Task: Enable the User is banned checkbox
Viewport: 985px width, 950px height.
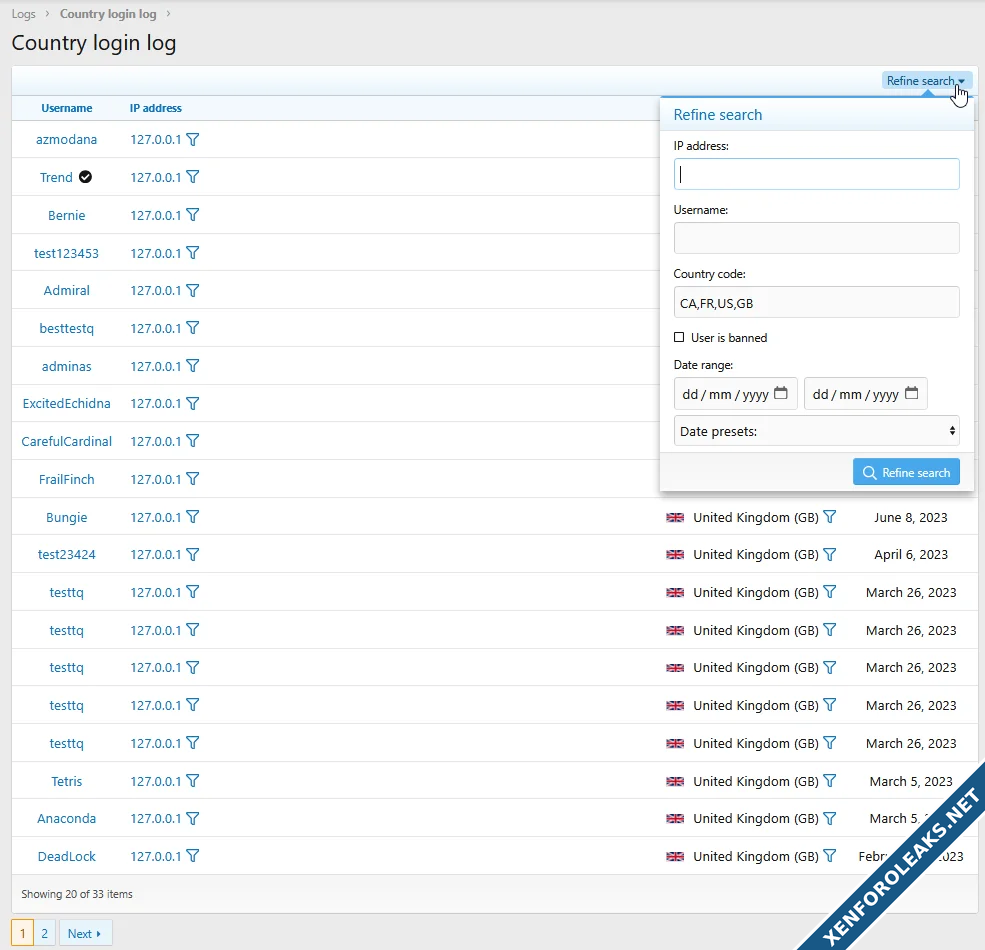Action: pyautogui.click(x=679, y=338)
